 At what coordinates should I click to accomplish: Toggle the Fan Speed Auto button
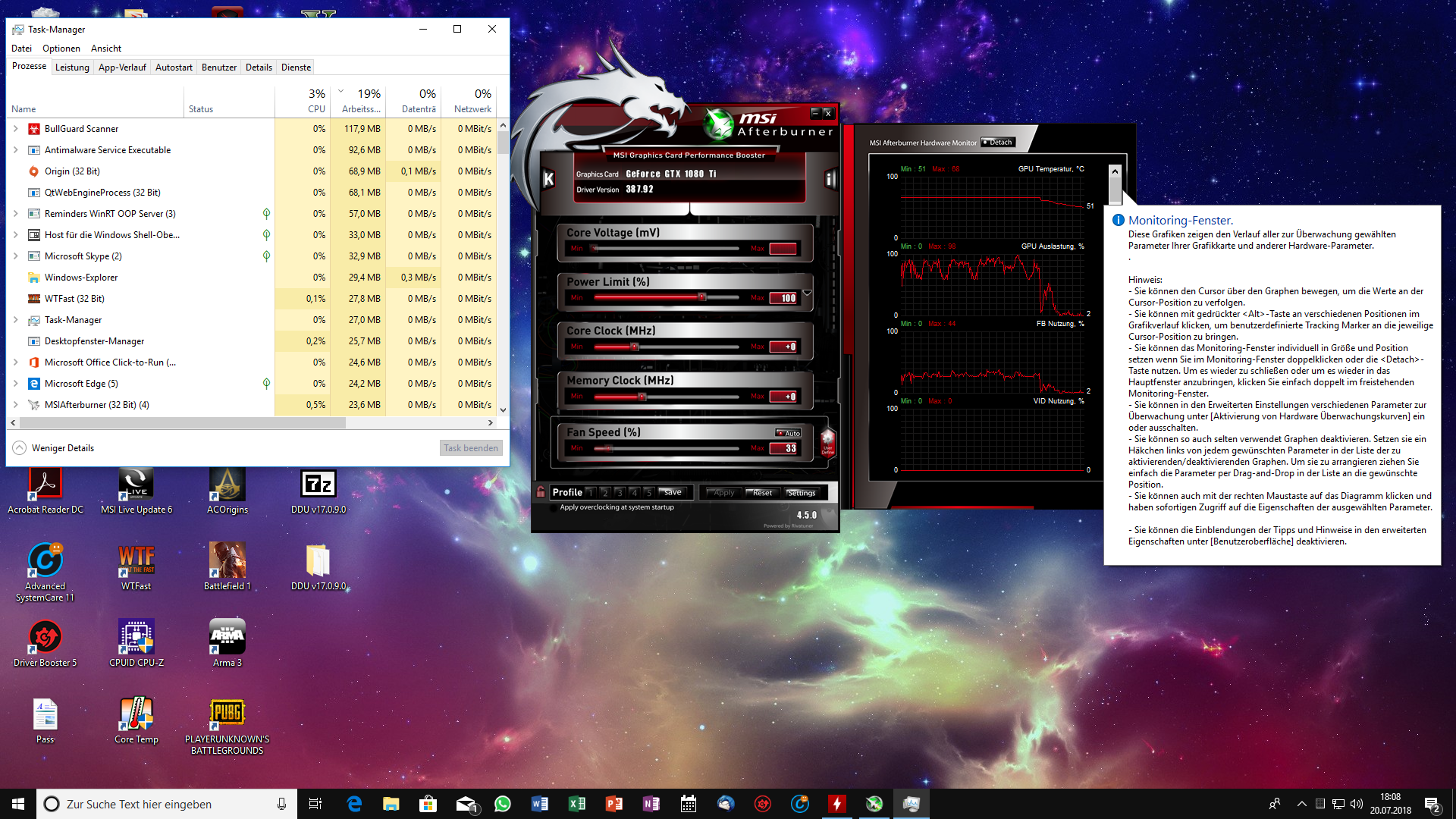[789, 433]
